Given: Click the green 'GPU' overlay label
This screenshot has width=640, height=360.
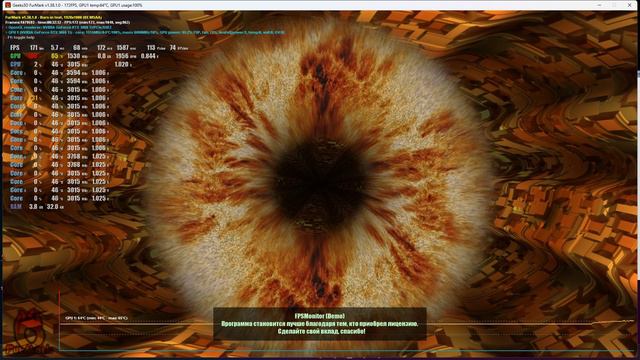Looking at the screenshot, I should coord(15,56).
